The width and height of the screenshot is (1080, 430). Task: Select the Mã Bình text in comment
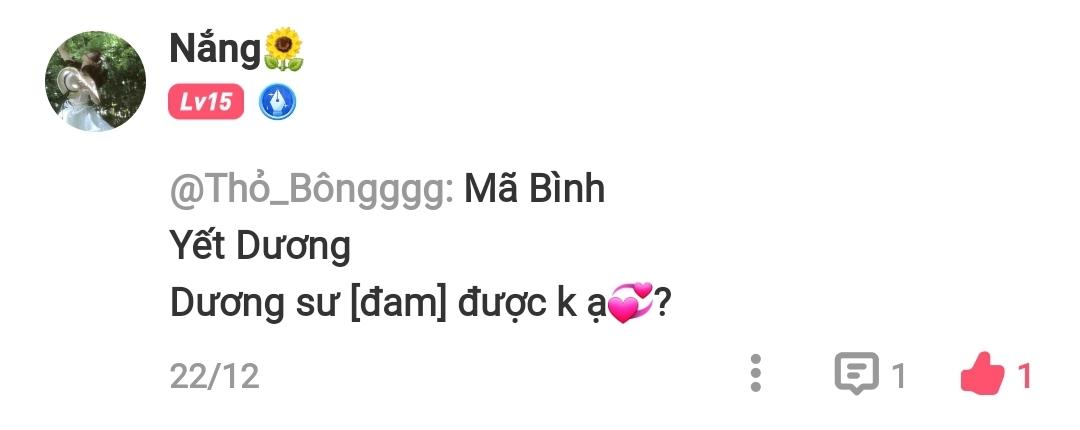coord(534,189)
